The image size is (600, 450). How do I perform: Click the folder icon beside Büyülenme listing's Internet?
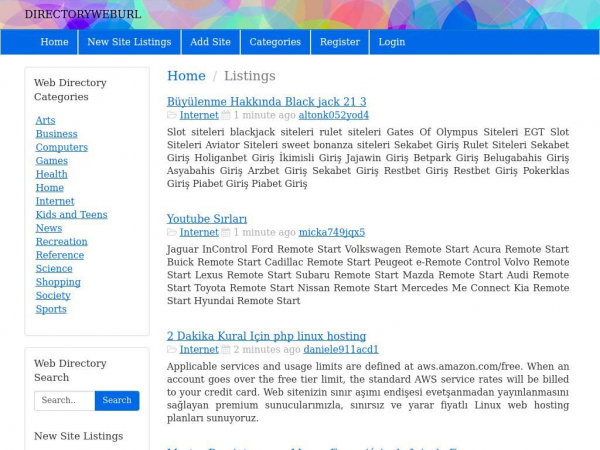[x=172, y=115]
